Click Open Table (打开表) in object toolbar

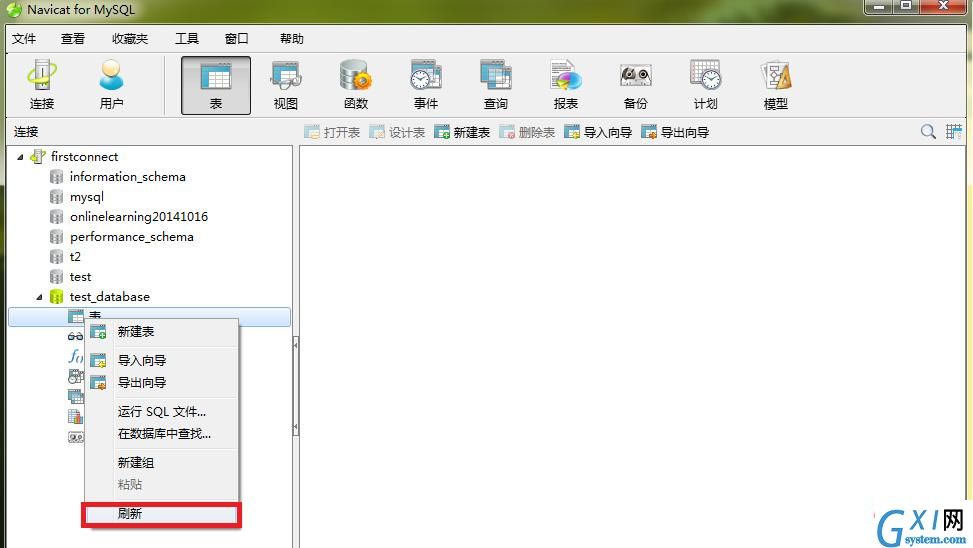click(x=332, y=132)
